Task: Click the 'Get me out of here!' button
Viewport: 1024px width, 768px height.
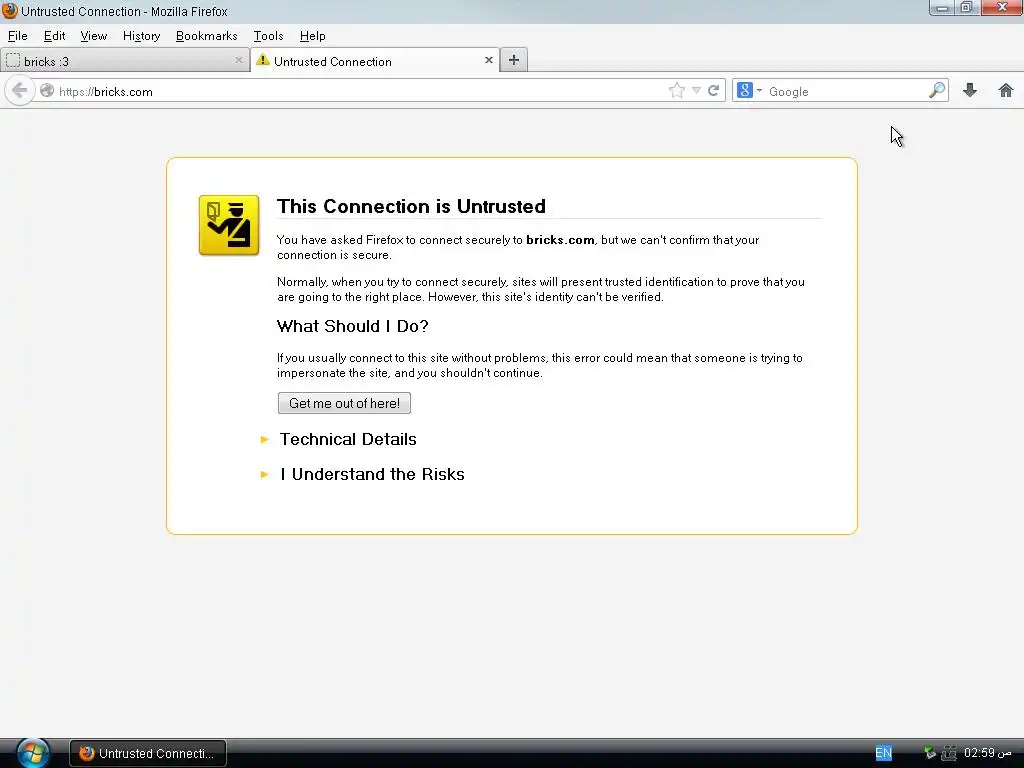Action: pyautogui.click(x=344, y=403)
